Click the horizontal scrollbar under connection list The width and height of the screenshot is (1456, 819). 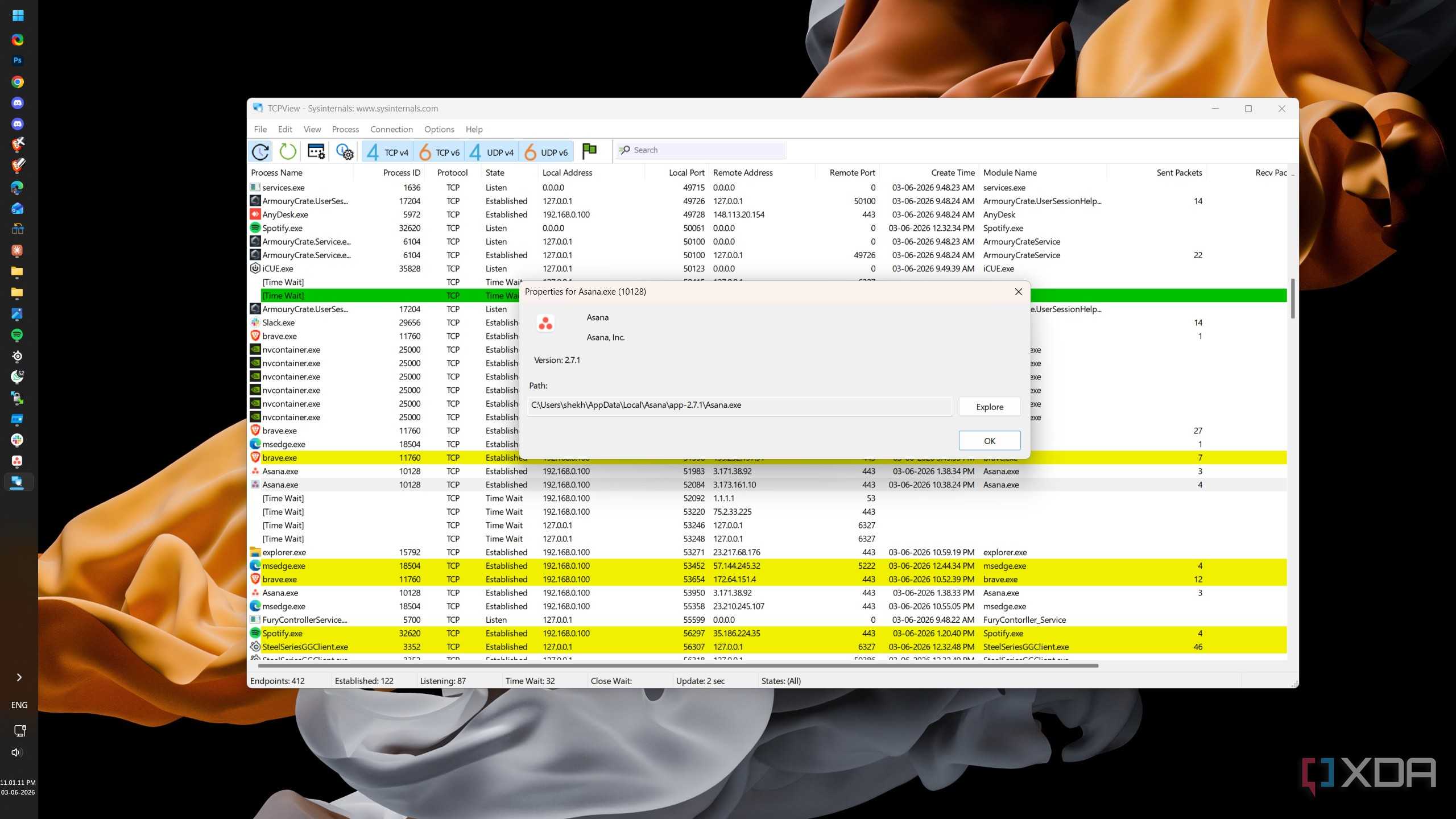678,665
